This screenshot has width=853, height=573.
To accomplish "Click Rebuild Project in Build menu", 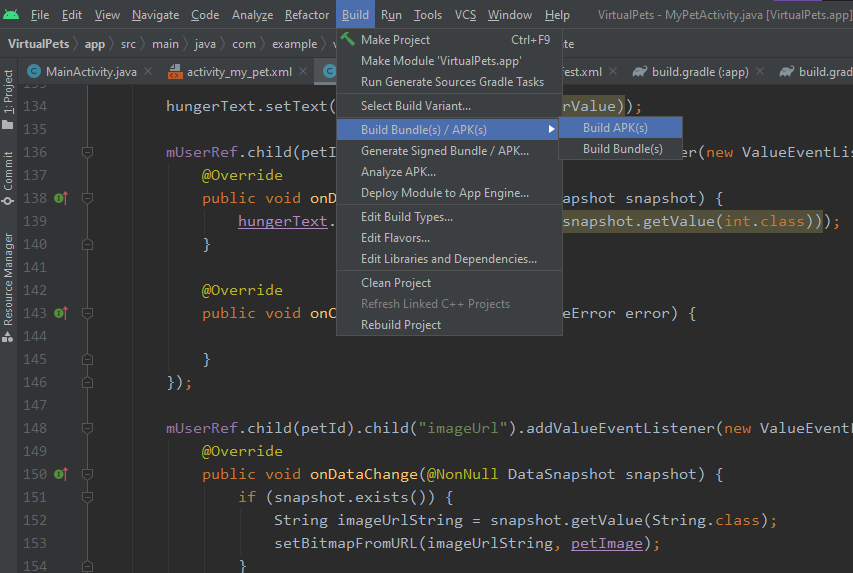I will click(x=400, y=325).
